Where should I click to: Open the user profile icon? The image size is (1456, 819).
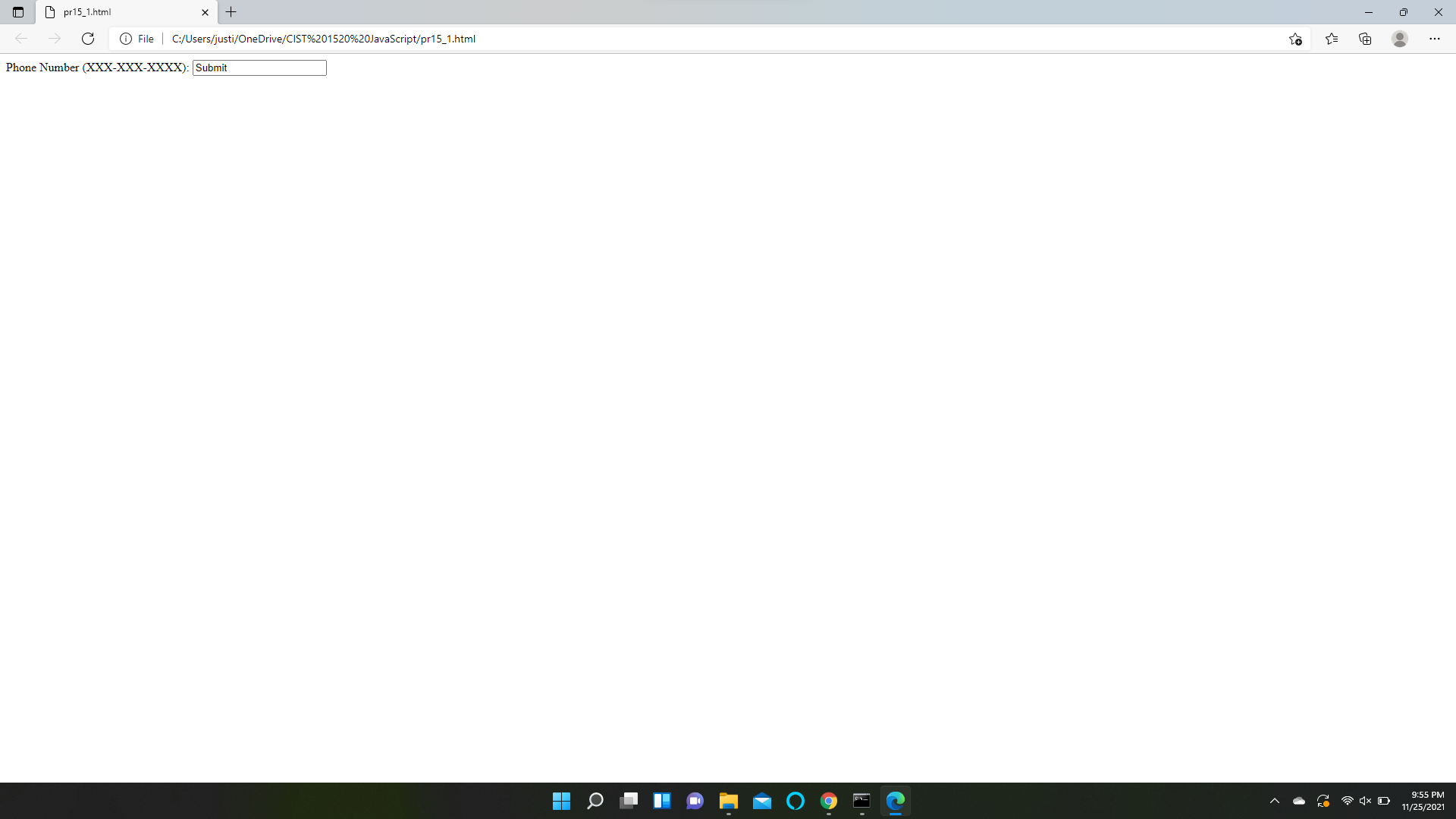click(x=1400, y=39)
